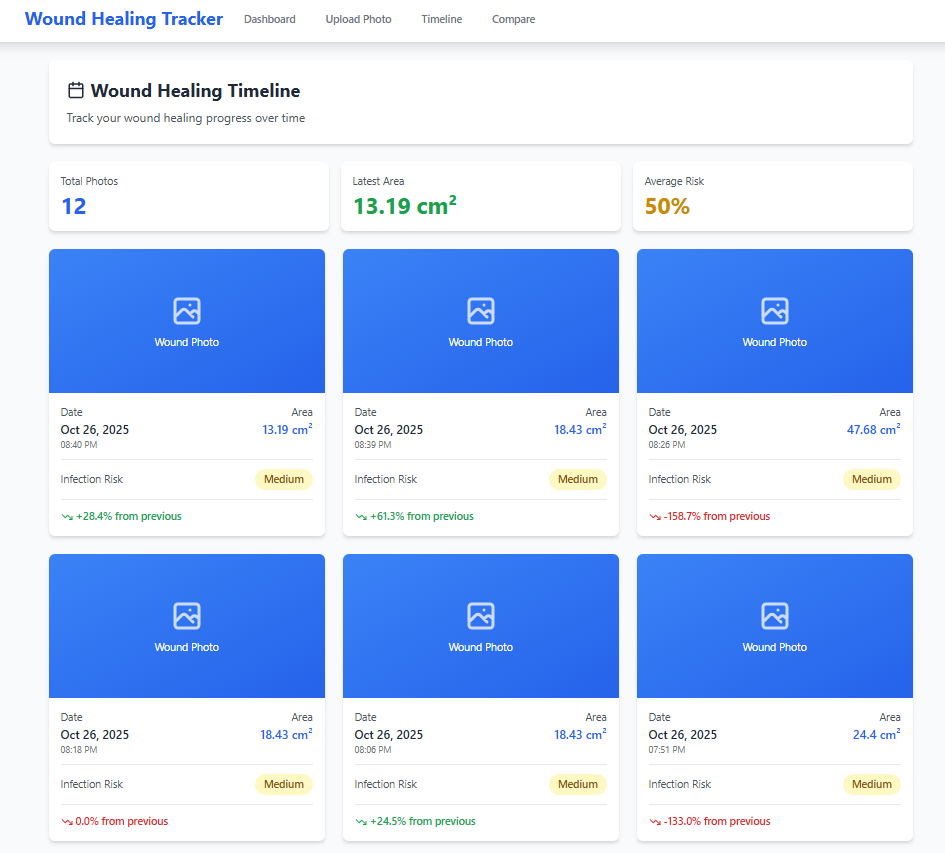The image size is (945, 853).
Task: Click the calendar icon beside Wound Healing Timeline
Action: 76,90
